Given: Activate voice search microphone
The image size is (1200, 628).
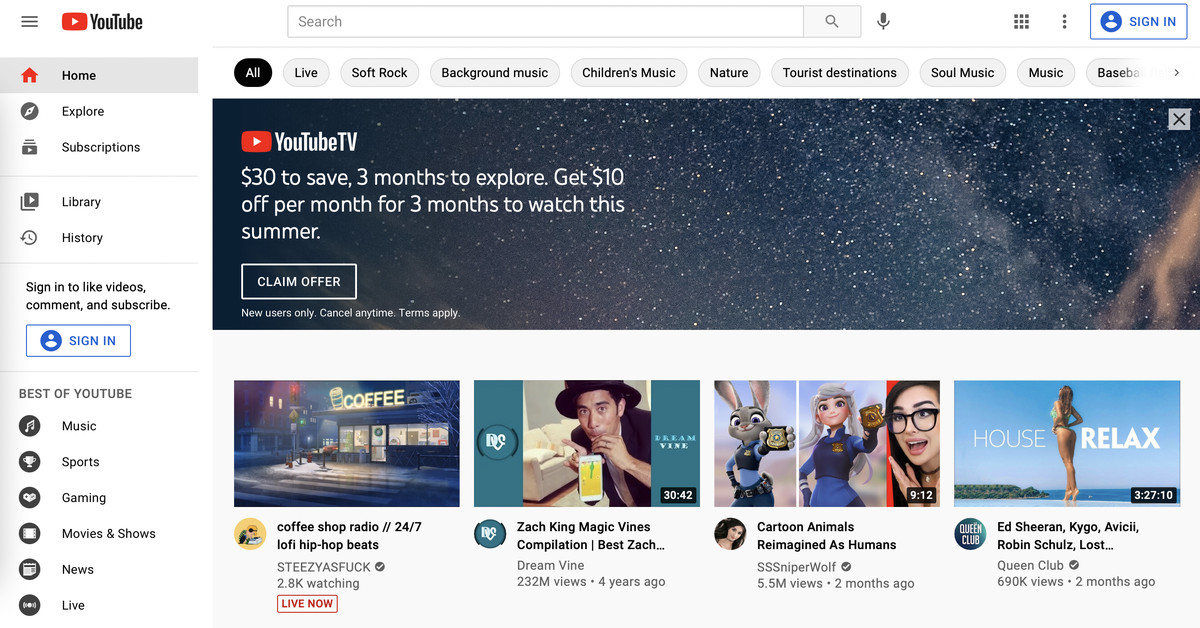Looking at the screenshot, I should tap(883, 22).
